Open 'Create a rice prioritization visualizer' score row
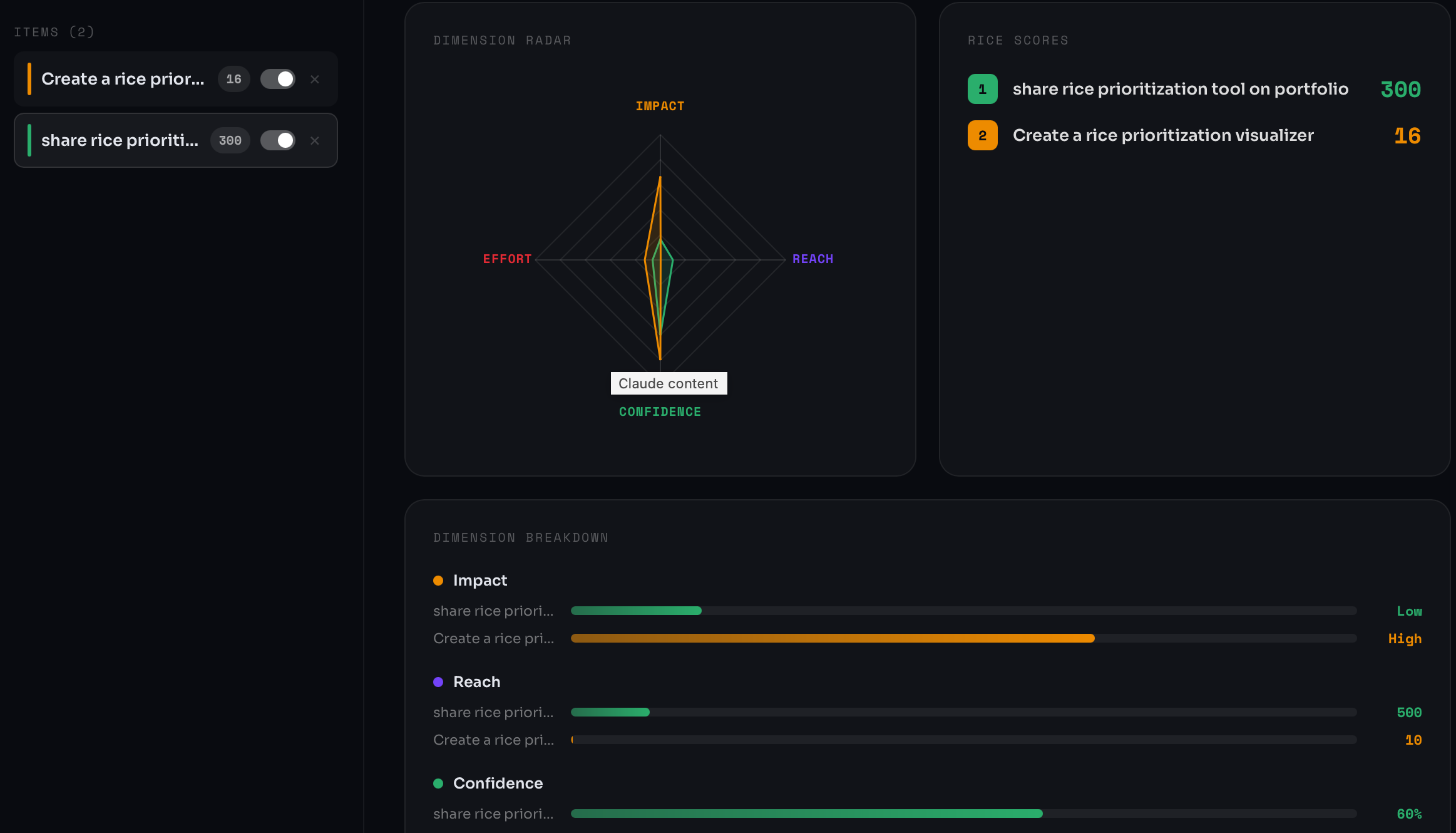Screen dimensions: 1456x833 1162,135
